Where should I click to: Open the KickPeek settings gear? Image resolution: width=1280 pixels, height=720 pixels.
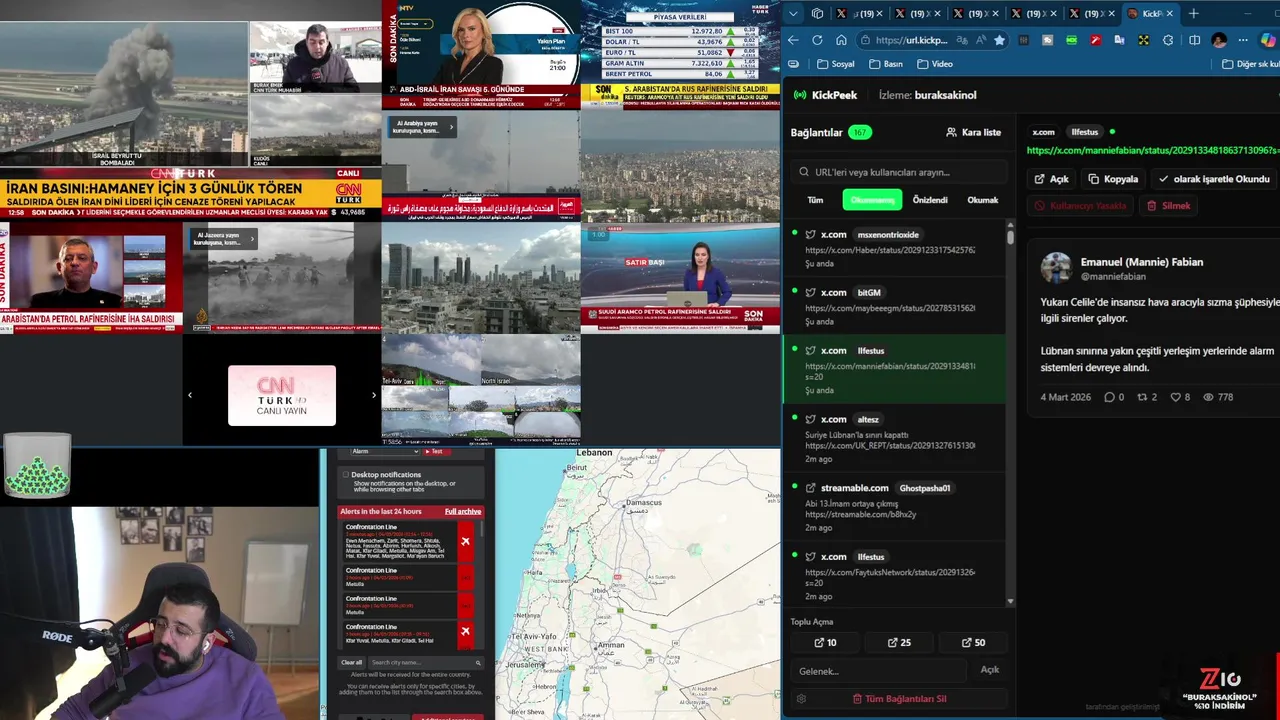(x=801, y=699)
